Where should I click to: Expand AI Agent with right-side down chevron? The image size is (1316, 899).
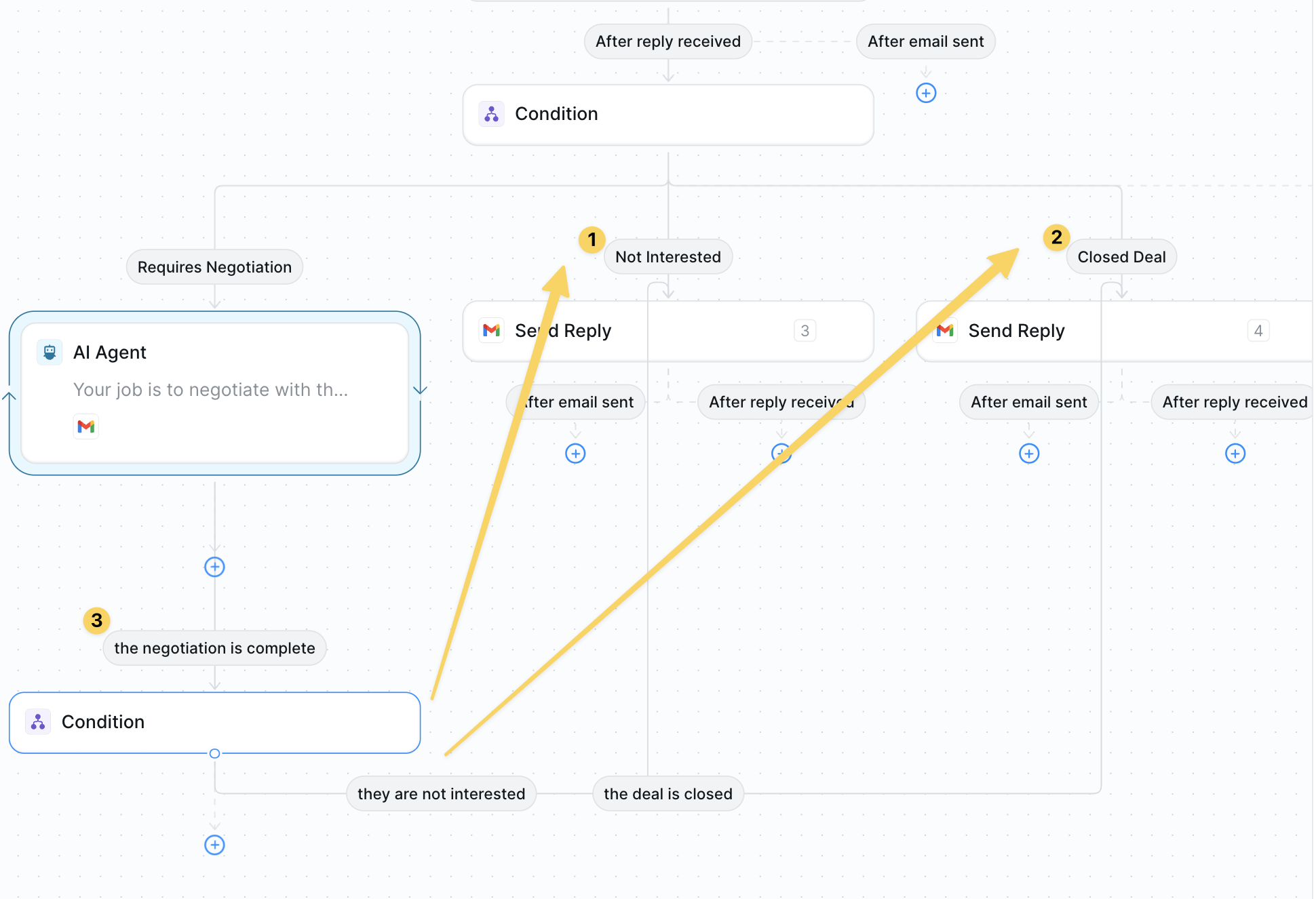pos(421,390)
